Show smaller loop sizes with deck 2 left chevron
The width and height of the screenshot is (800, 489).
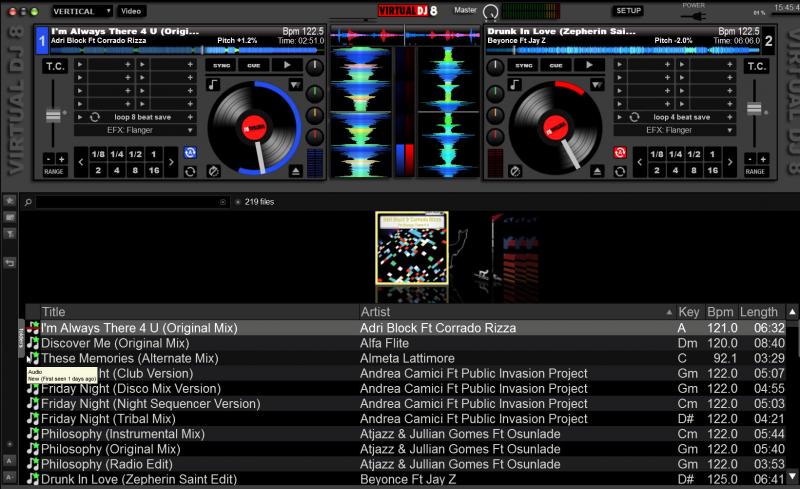click(x=639, y=162)
